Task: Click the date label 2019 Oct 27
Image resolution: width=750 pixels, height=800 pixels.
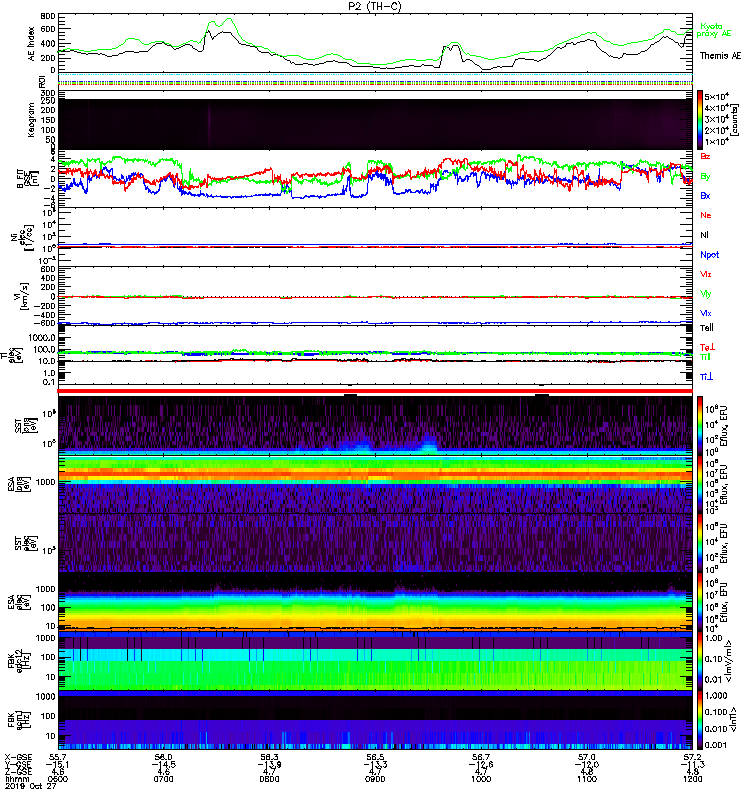Action: pyautogui.click(x=31, y=786)
